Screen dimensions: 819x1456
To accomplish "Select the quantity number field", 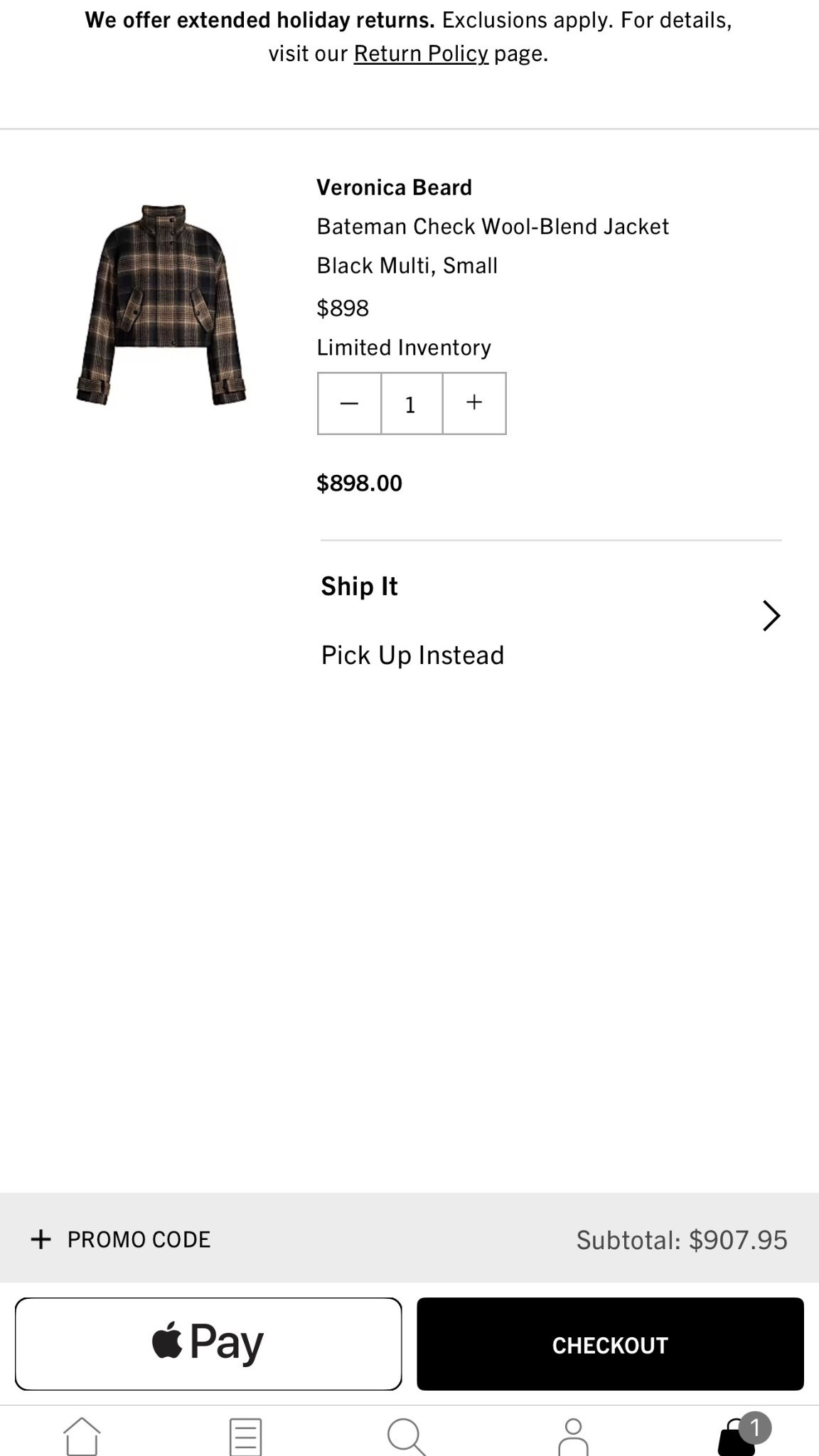I will pos(411,404).
